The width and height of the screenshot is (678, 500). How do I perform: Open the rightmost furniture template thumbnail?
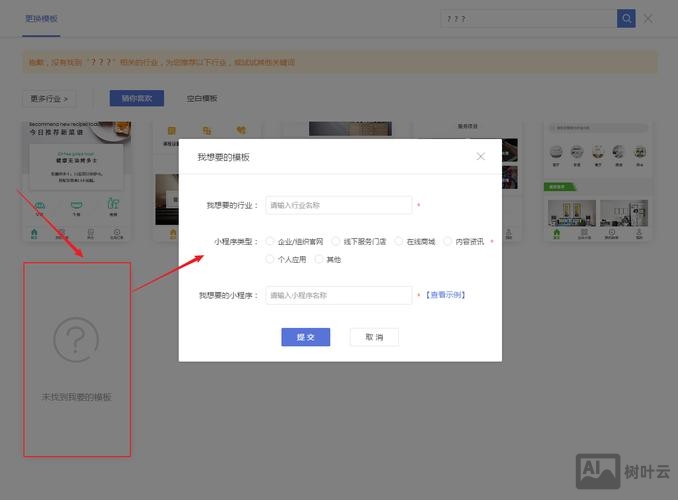pos(598,181)
